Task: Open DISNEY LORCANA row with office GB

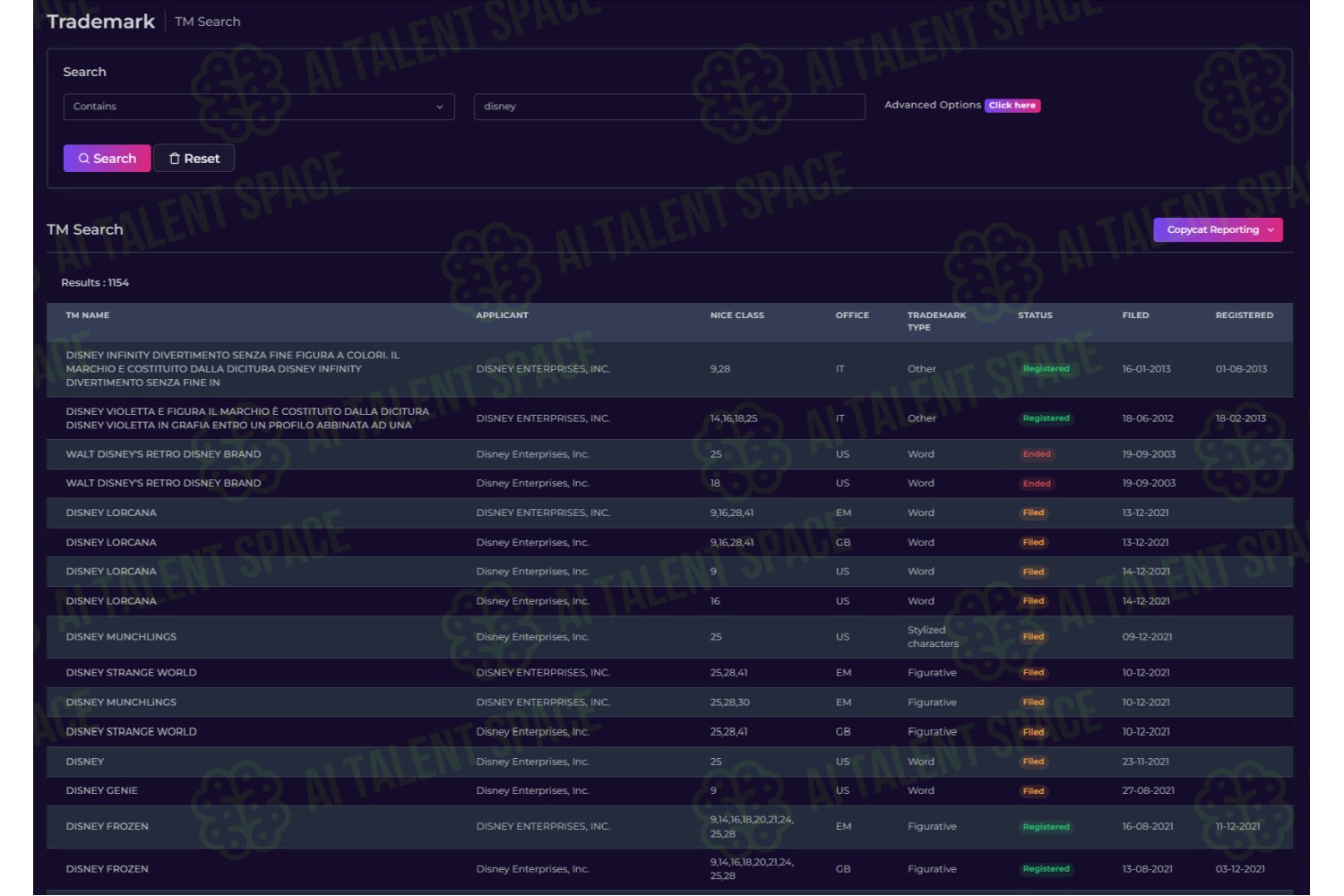Action: tap(669, 542)
